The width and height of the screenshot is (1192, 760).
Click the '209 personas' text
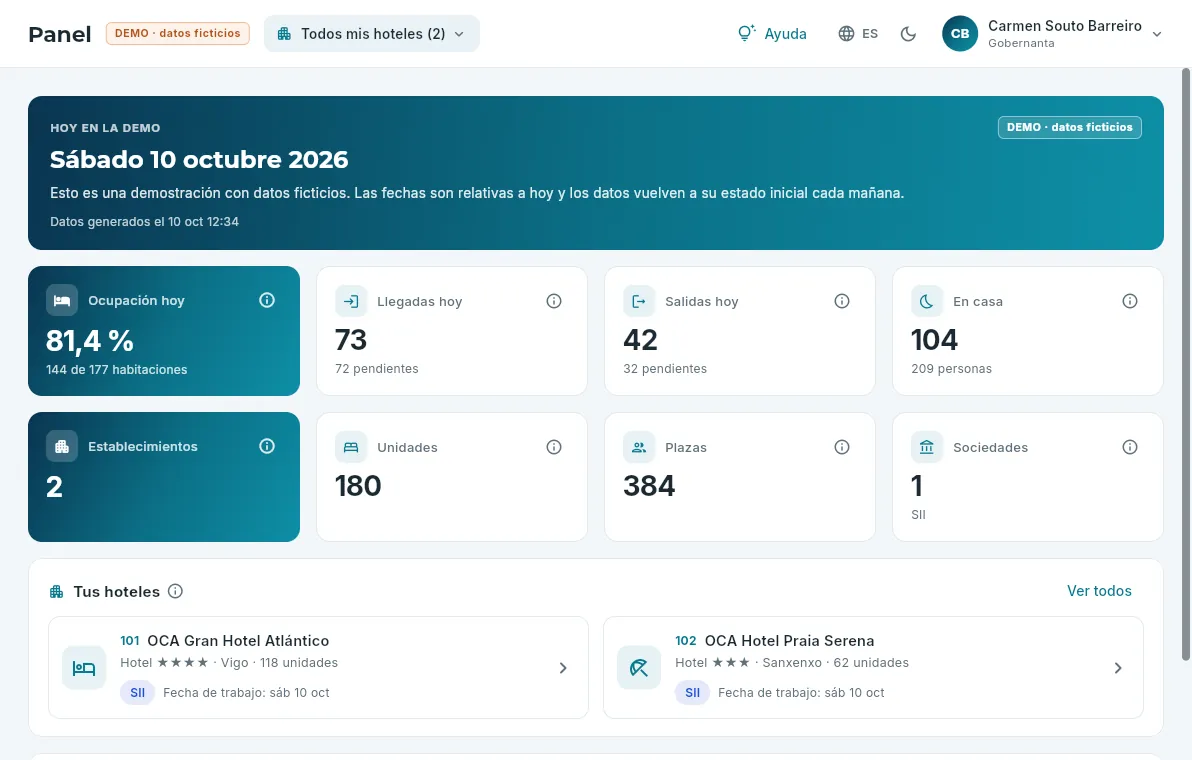(x=952, y=369)
